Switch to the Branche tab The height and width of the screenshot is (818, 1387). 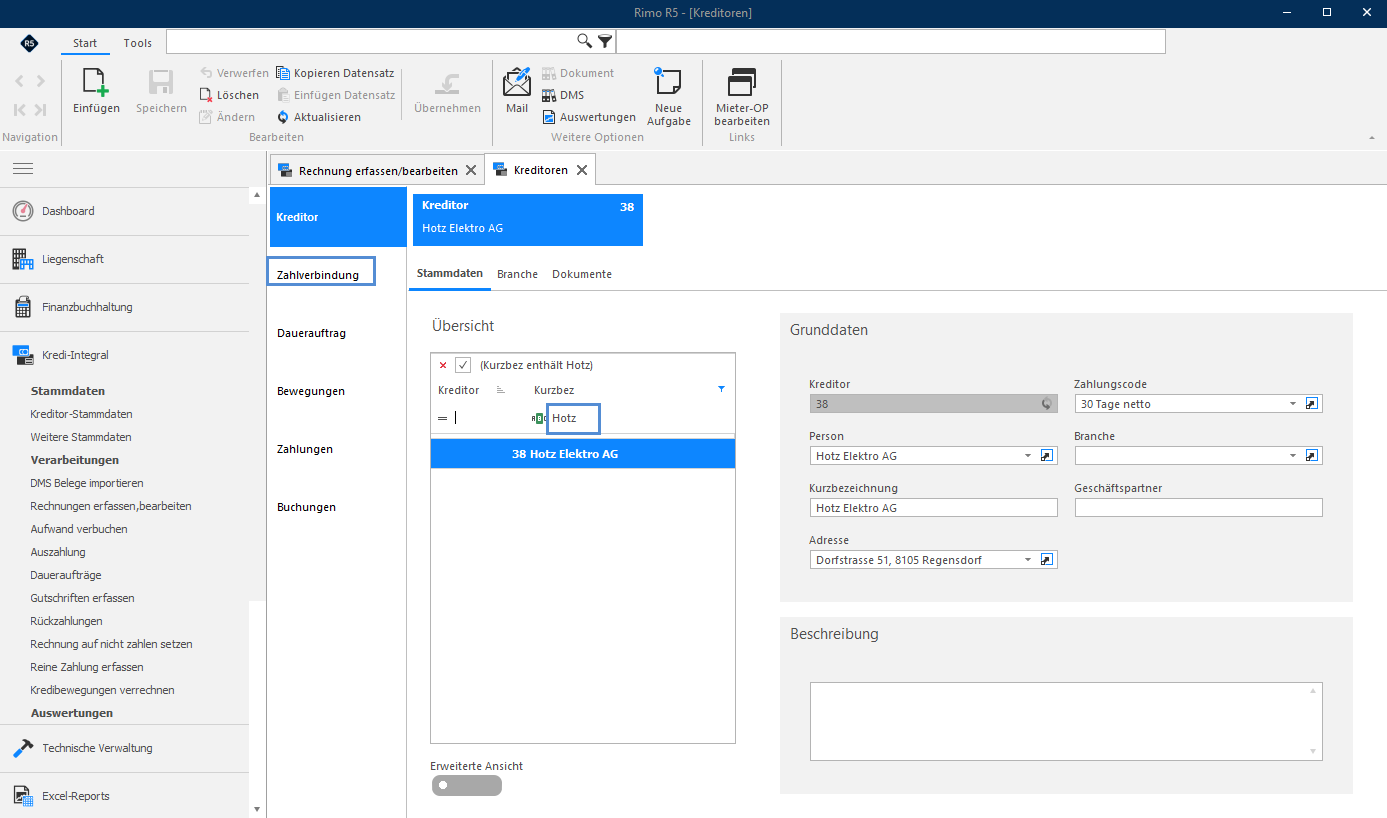click(x=517, y=274)
